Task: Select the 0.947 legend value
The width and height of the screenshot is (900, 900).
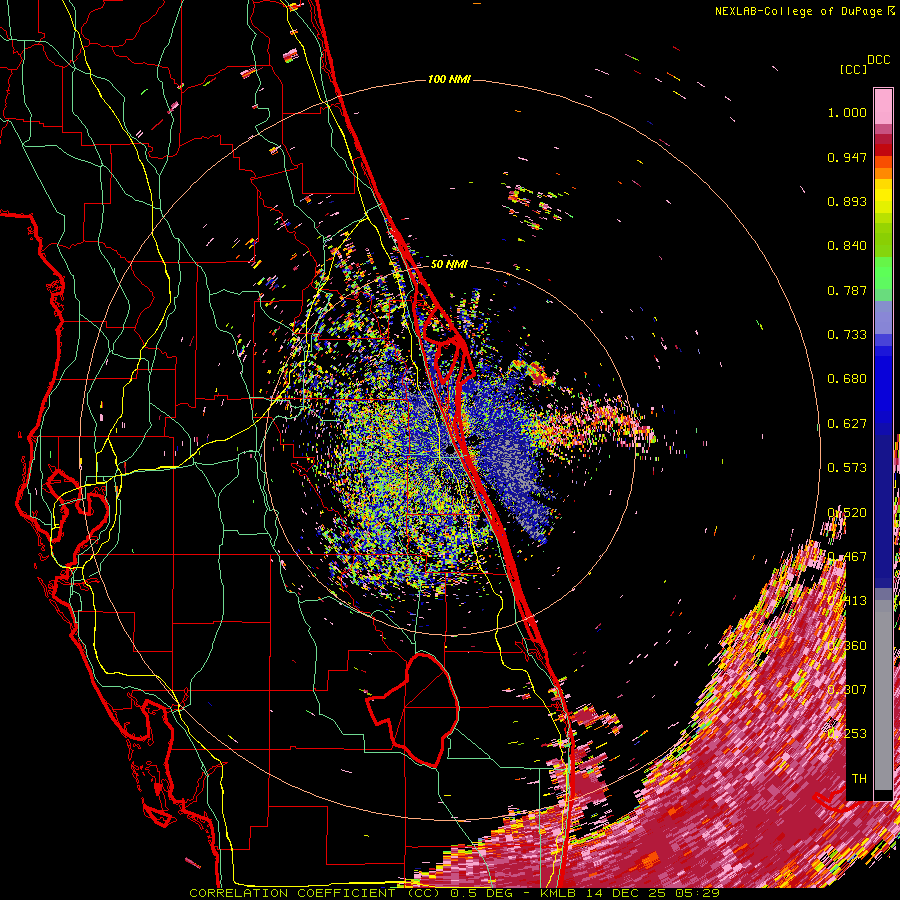Action: coord(847,157)
